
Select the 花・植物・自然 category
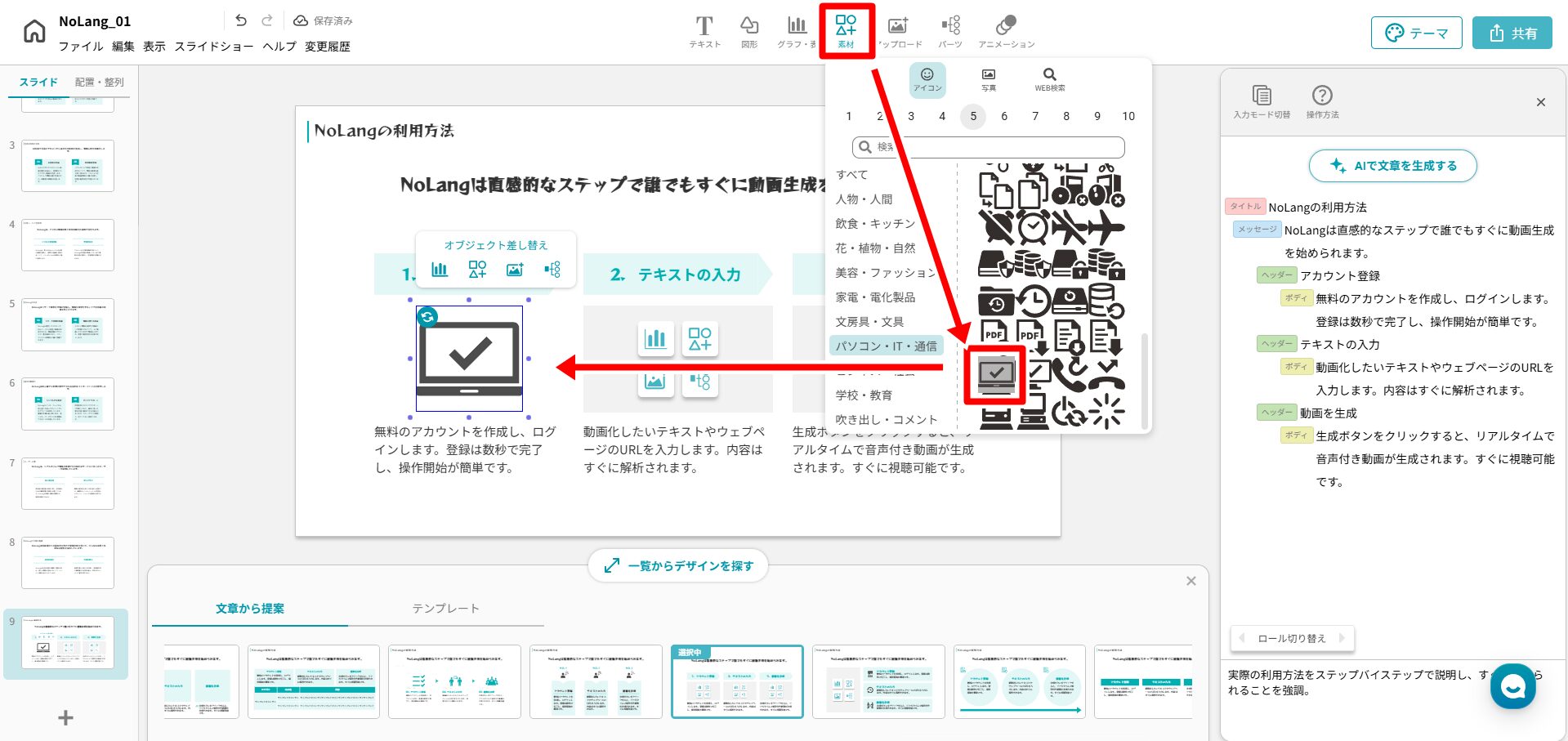pyautogui.click(x=875, y=248)
